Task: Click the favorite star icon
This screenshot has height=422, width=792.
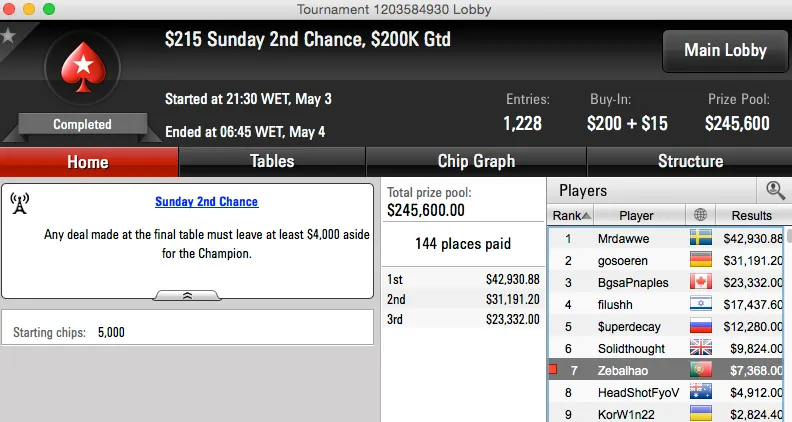Action: point(8,36)
